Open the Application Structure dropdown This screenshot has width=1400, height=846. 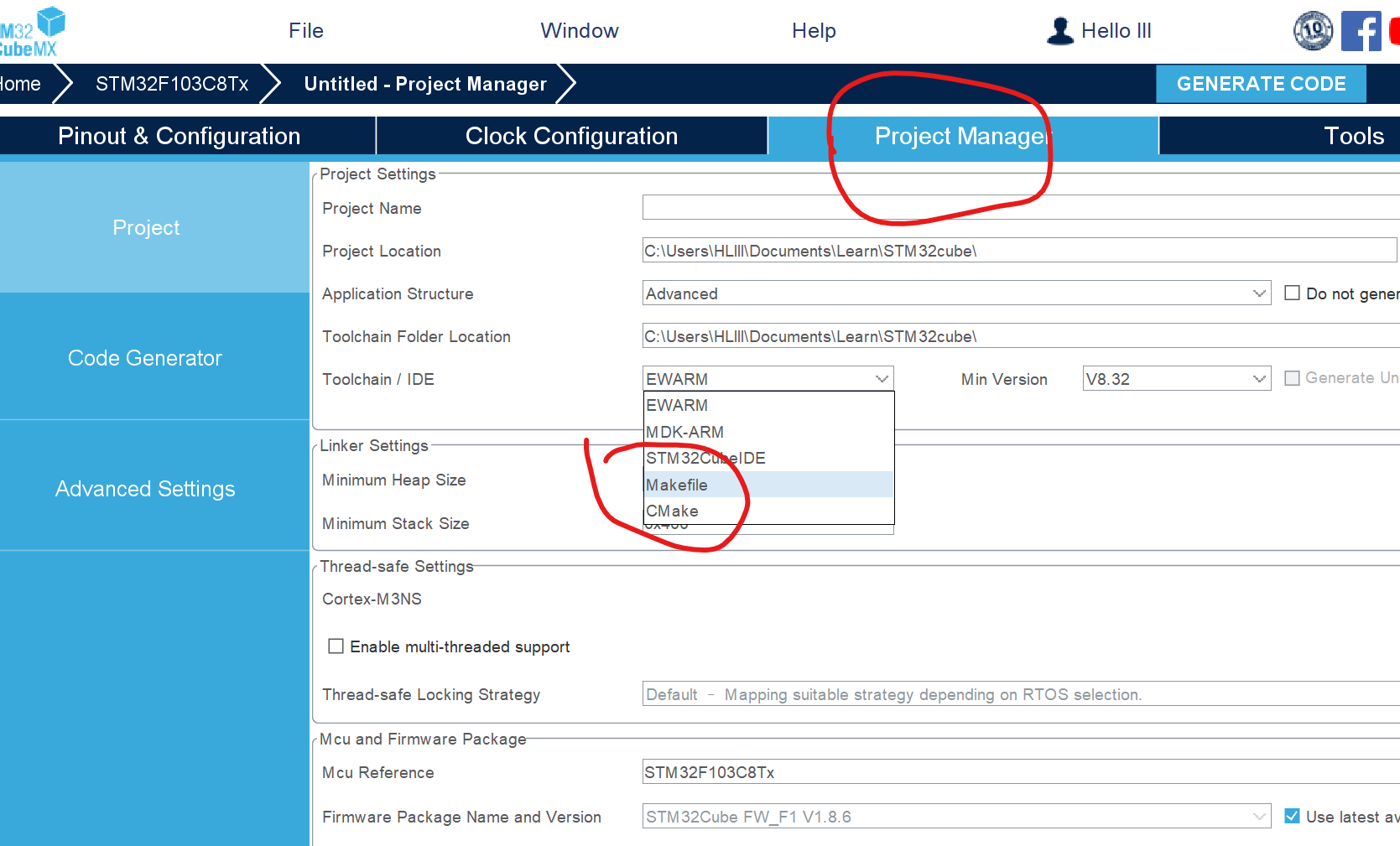pyautogui.click(x=956, y=293)
